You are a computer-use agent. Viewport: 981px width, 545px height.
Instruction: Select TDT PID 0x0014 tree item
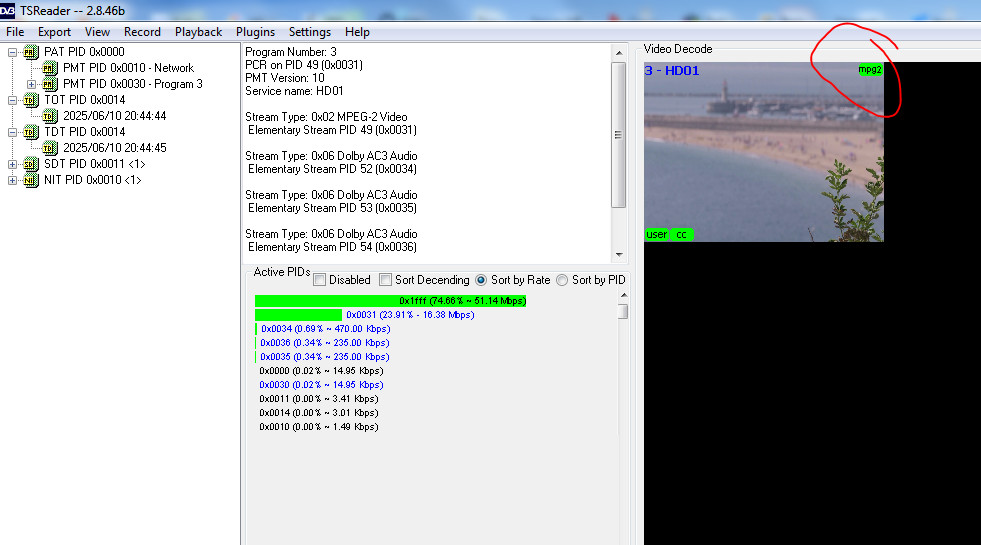pyautogui.click(x=84, y=132)
